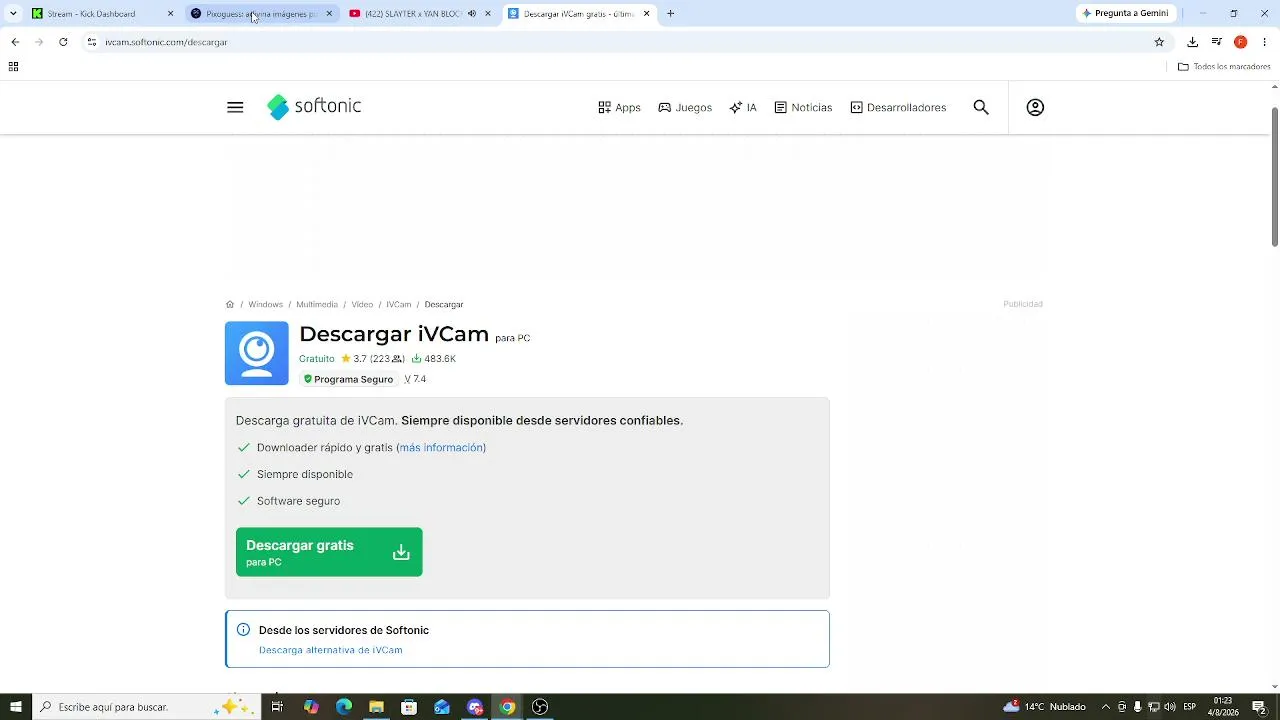The width and height of the screenshot is (1280, 720).
Task: Open a new browser tab
Action: (x=671, y=14)
